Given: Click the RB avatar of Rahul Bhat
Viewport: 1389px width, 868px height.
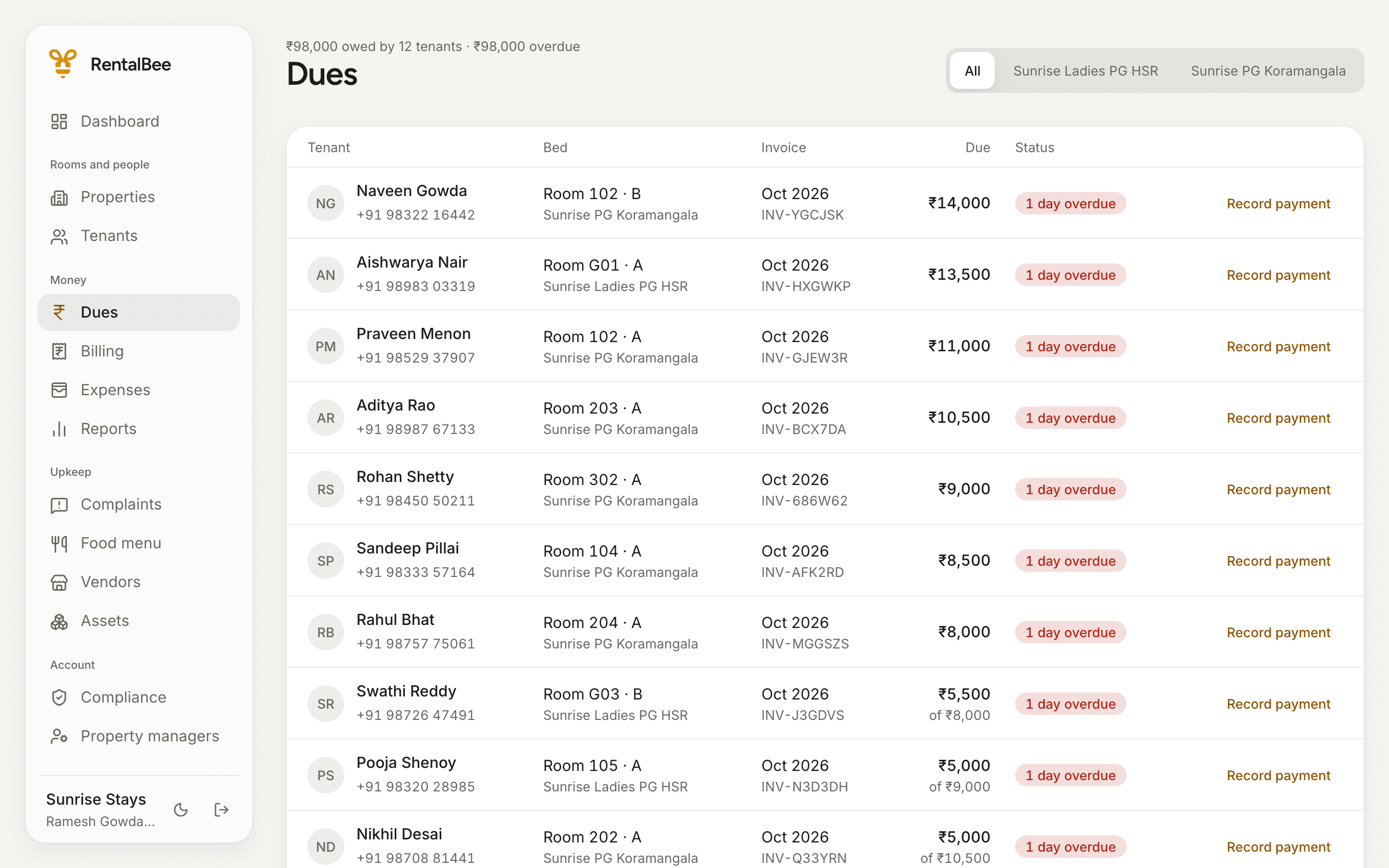Looking at the screenshot, I should coord(325,632).
